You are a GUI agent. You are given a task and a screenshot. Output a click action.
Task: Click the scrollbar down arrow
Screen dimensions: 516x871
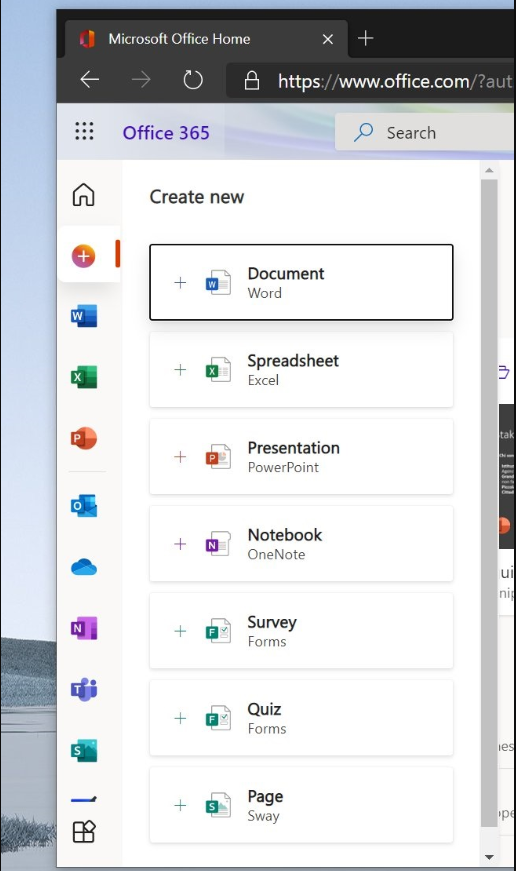tap(489, 857)
